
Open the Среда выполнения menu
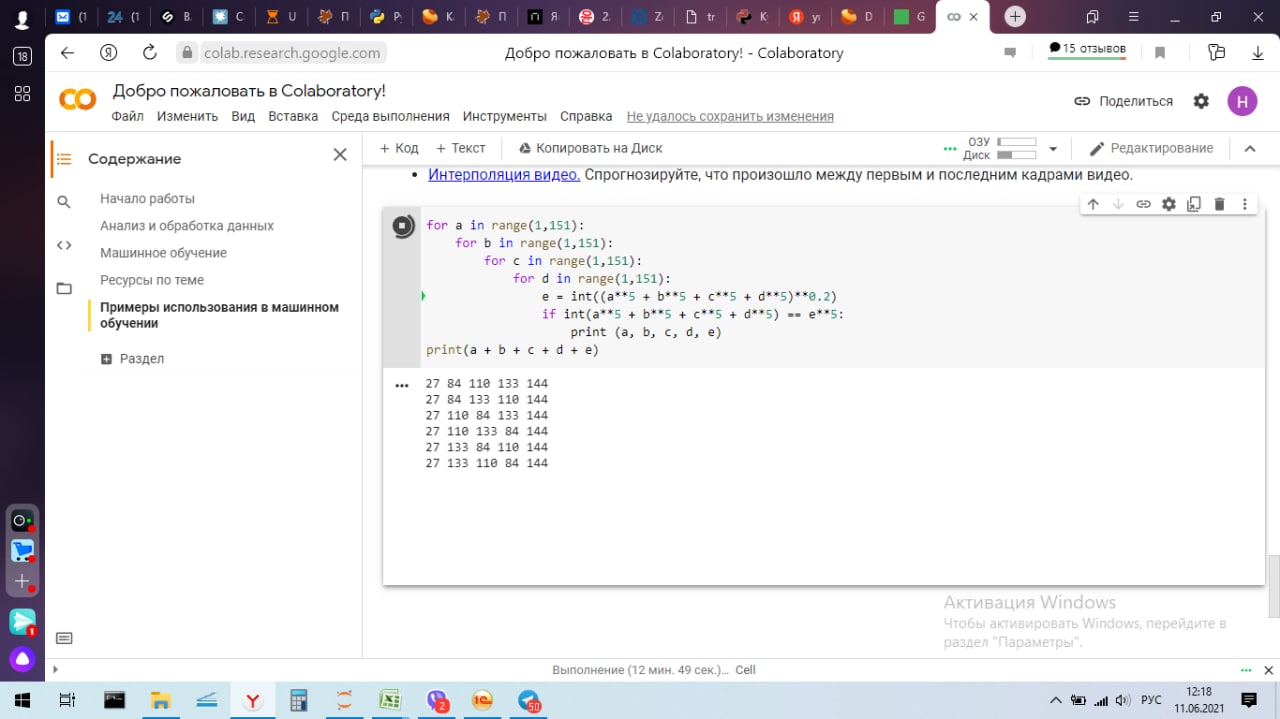click(x=390, y=116)
